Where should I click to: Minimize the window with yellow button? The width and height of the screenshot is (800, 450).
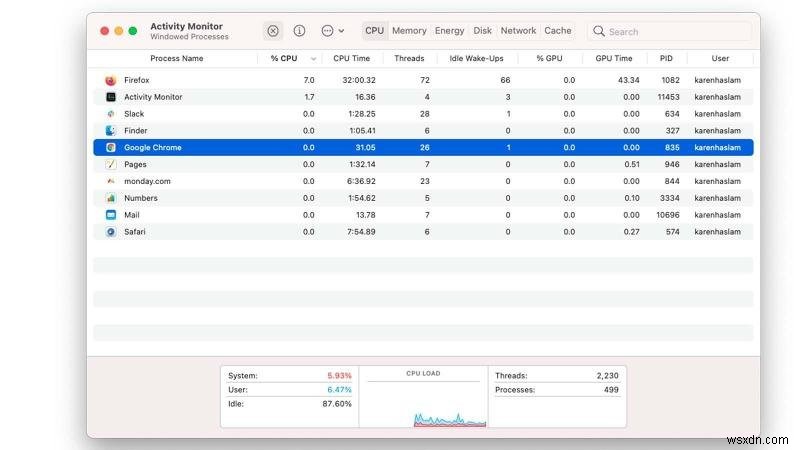coord(118,31)
